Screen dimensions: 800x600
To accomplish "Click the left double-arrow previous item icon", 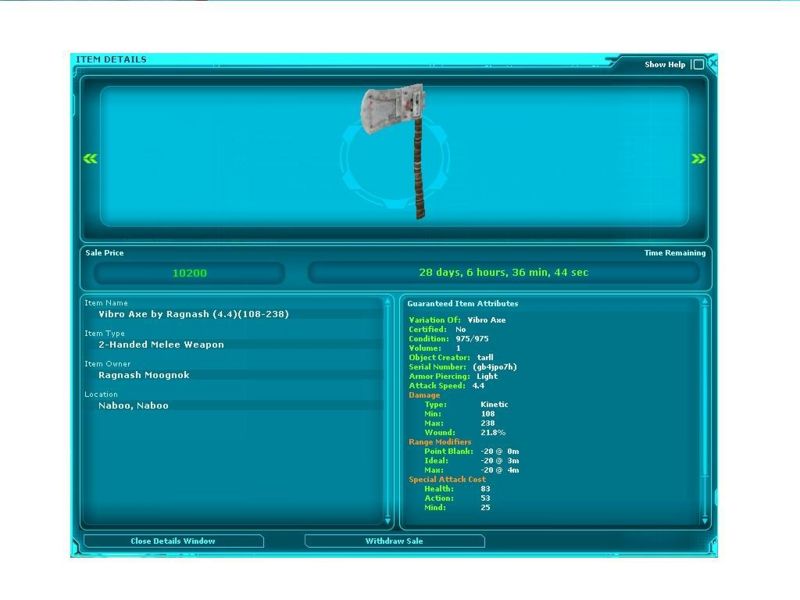I will tap(90, 158).
